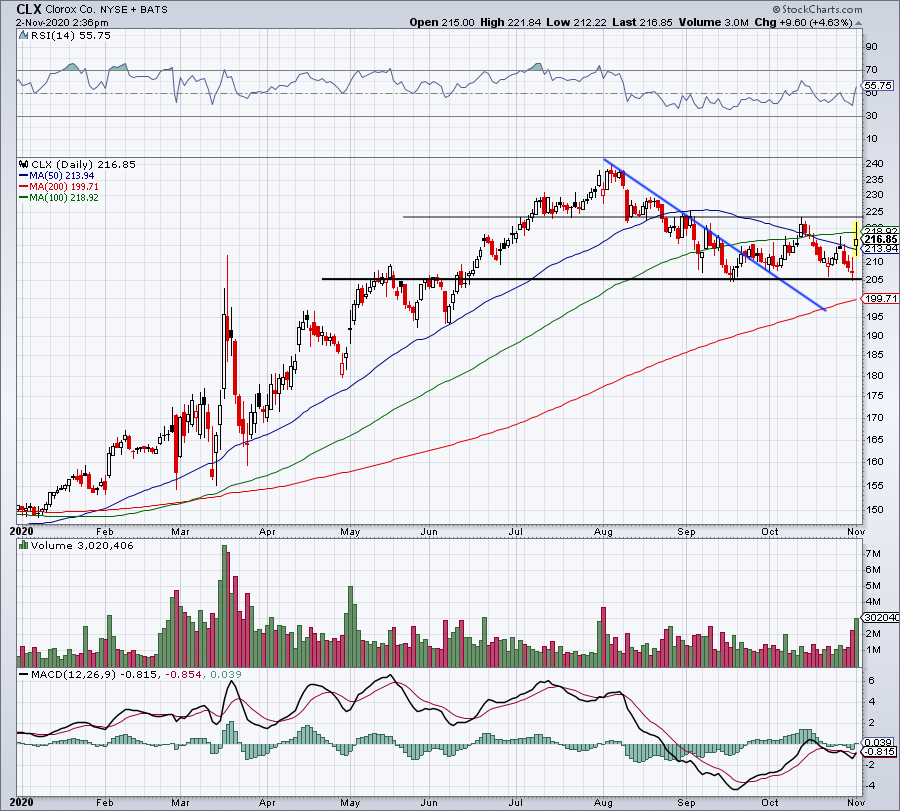Click the Volume 3,020,406 legend text
900x811 pixels.
82,545
